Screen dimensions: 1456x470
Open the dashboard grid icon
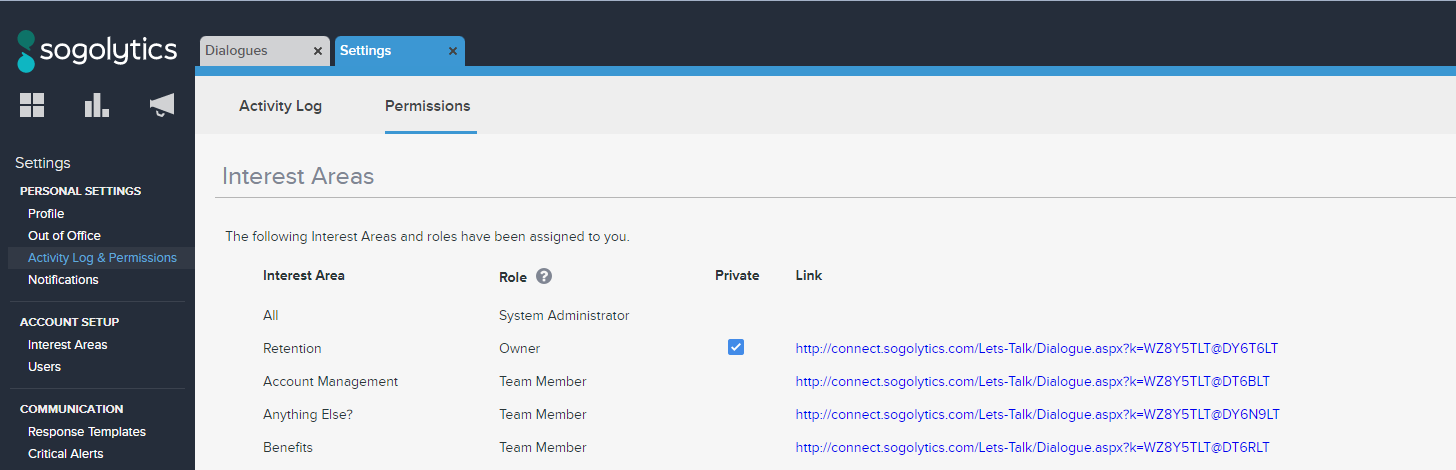(x=32, y=105)
